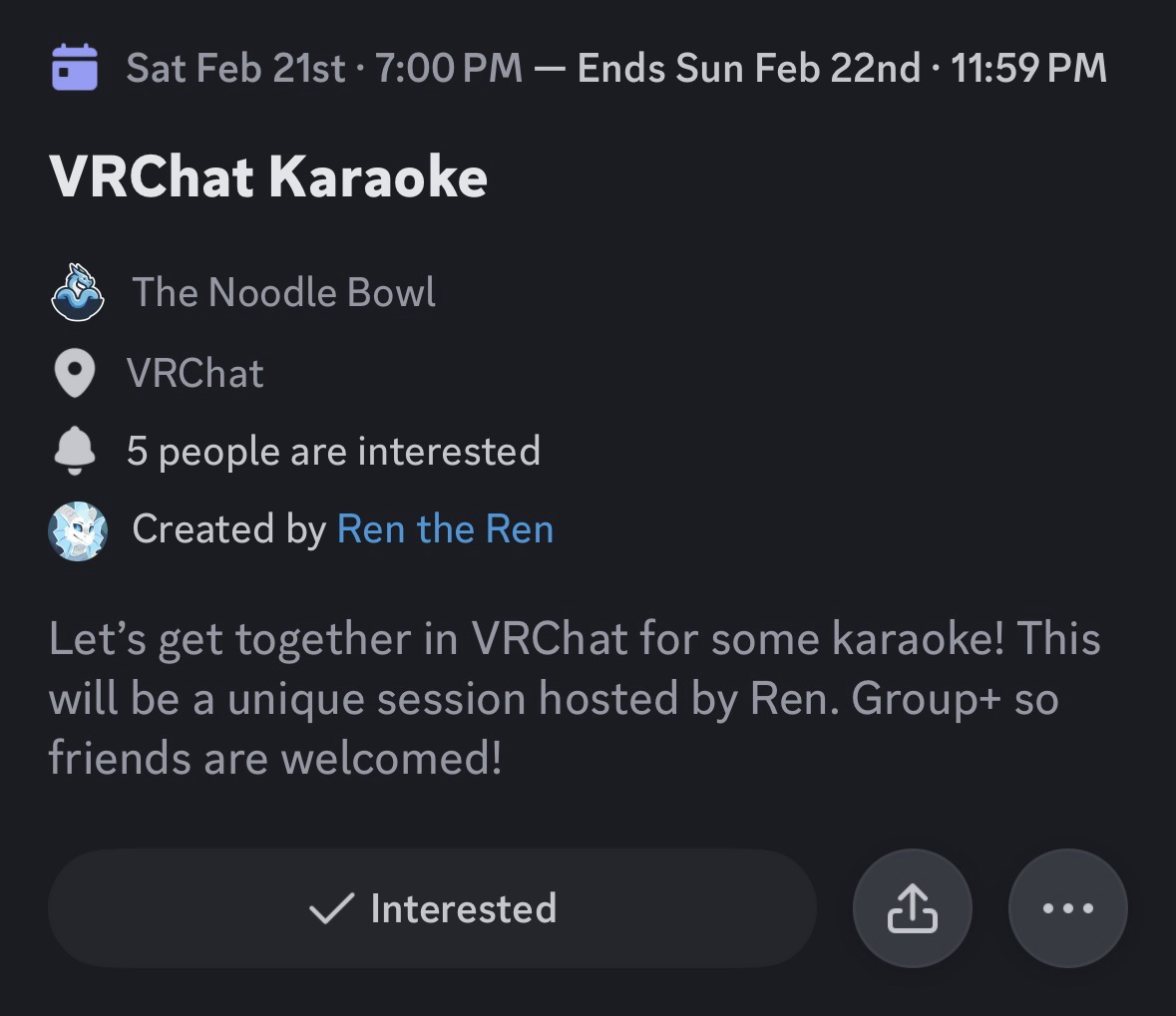The image size is (1176, 1016).
Task: Open The Noodle Bowl server icon
Action: pyautogui.click(x=77, y=293)
